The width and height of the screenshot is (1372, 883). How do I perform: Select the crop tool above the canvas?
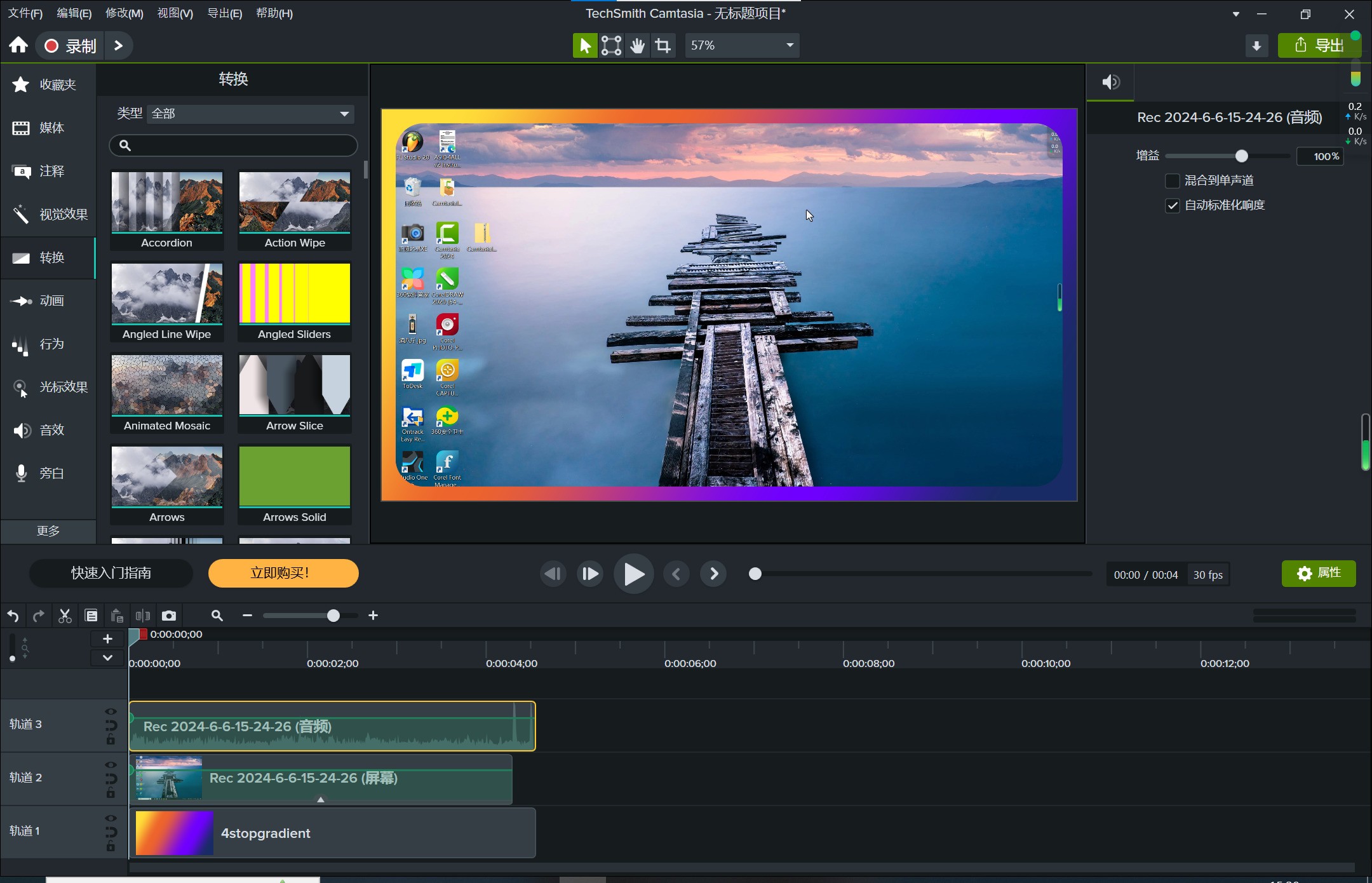coord(662,45)
